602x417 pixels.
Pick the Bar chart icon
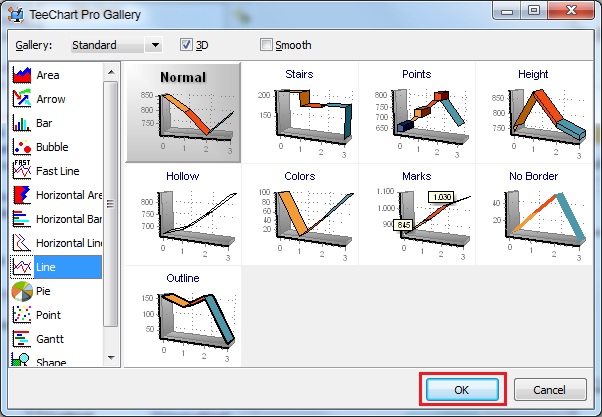point(22,123)
